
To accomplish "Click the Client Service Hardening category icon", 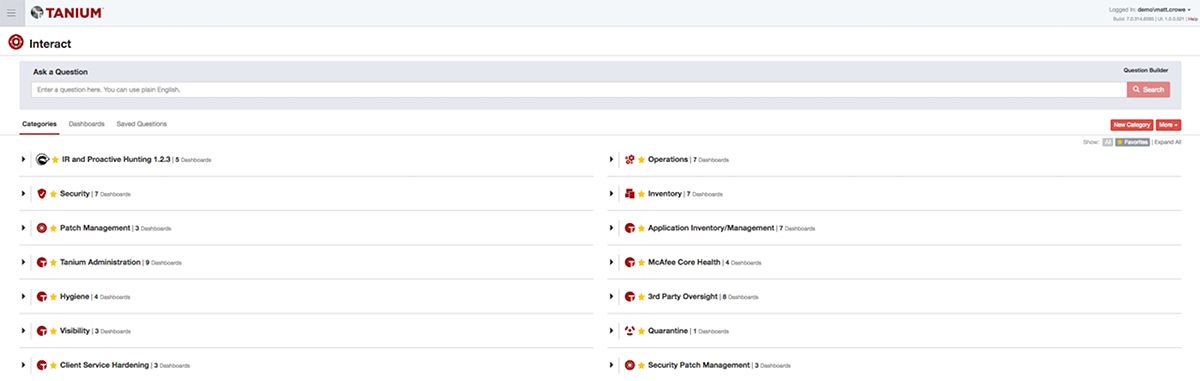I will click(x=42, y=365).
